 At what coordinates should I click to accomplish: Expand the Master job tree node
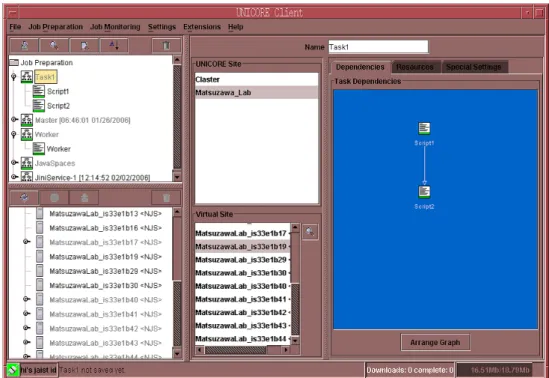tap(14, 120)
